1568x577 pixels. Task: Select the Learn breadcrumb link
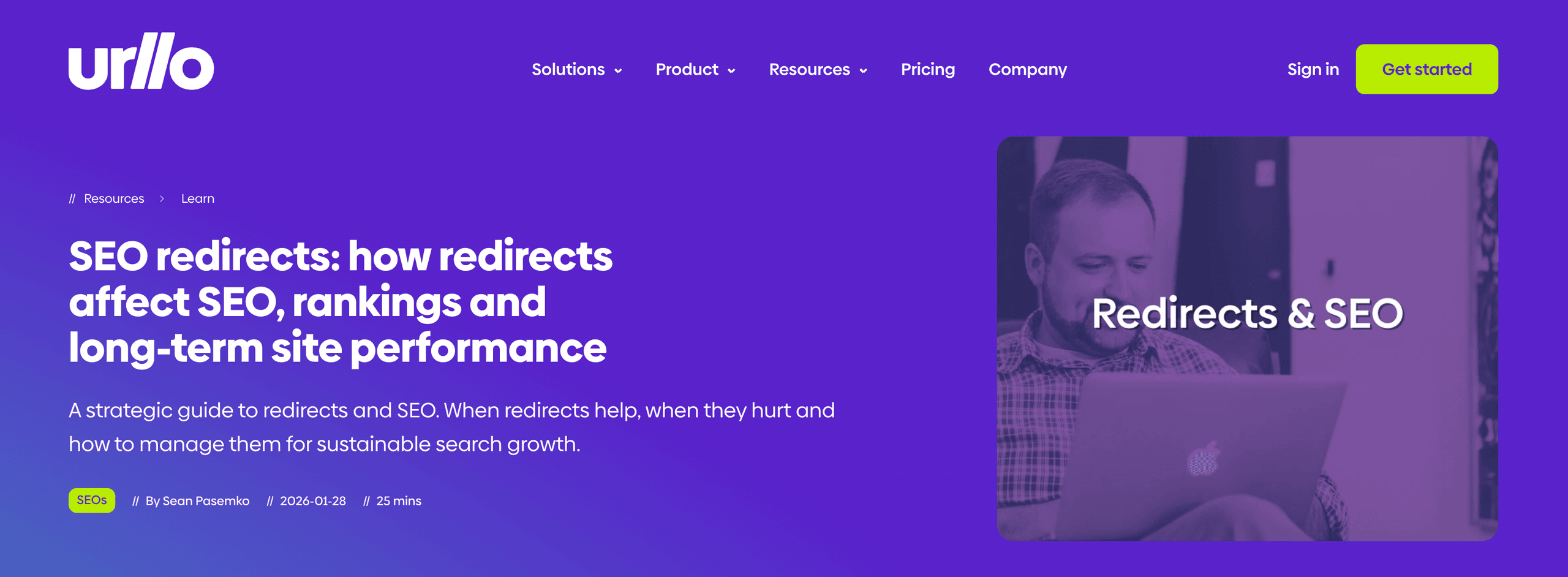pos(197,199)
